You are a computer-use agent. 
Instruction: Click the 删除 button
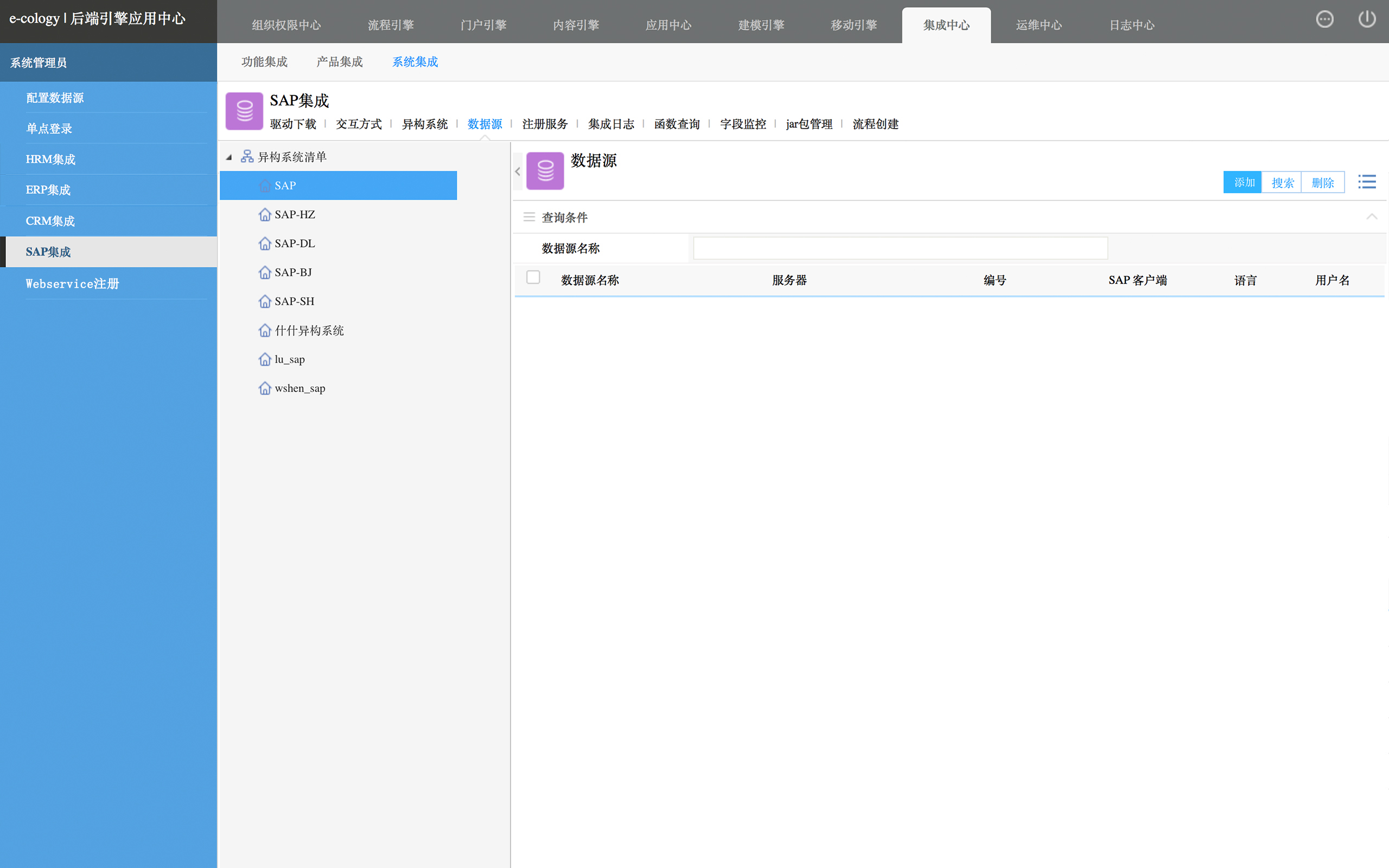point(1322,183)
